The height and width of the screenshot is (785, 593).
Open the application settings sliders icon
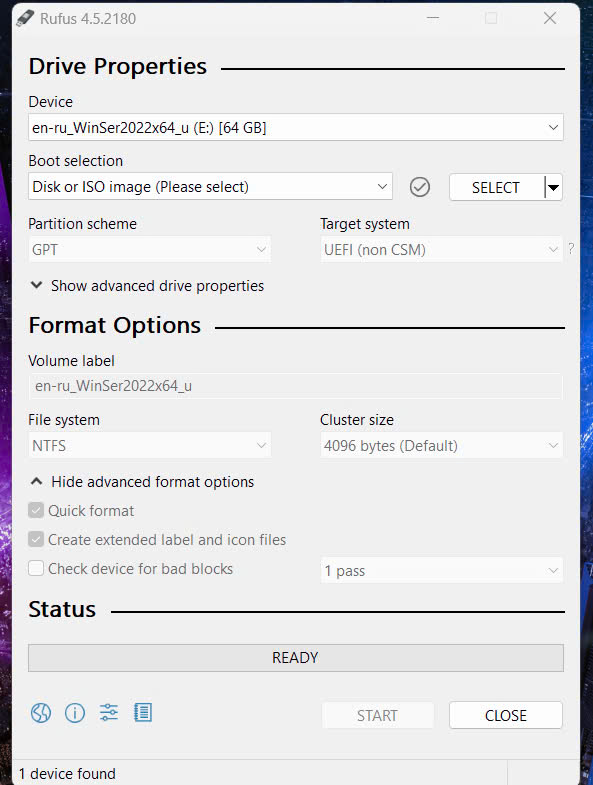[109, 712]
